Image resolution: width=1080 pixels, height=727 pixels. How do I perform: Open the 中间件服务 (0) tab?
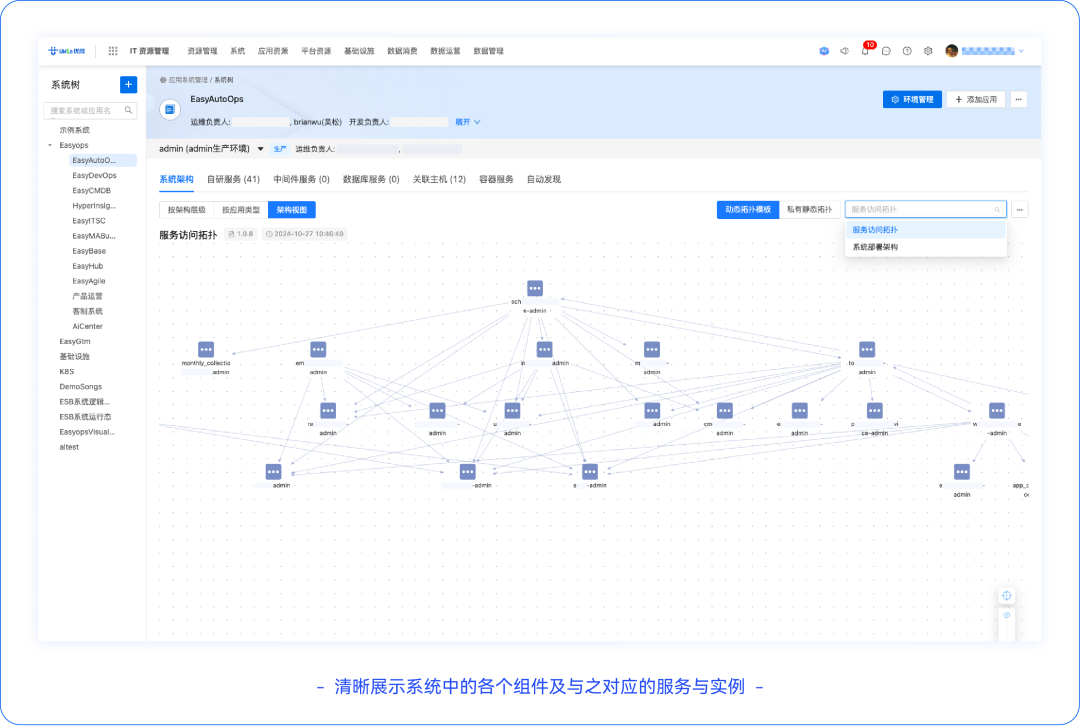click(x=302, y=179)
